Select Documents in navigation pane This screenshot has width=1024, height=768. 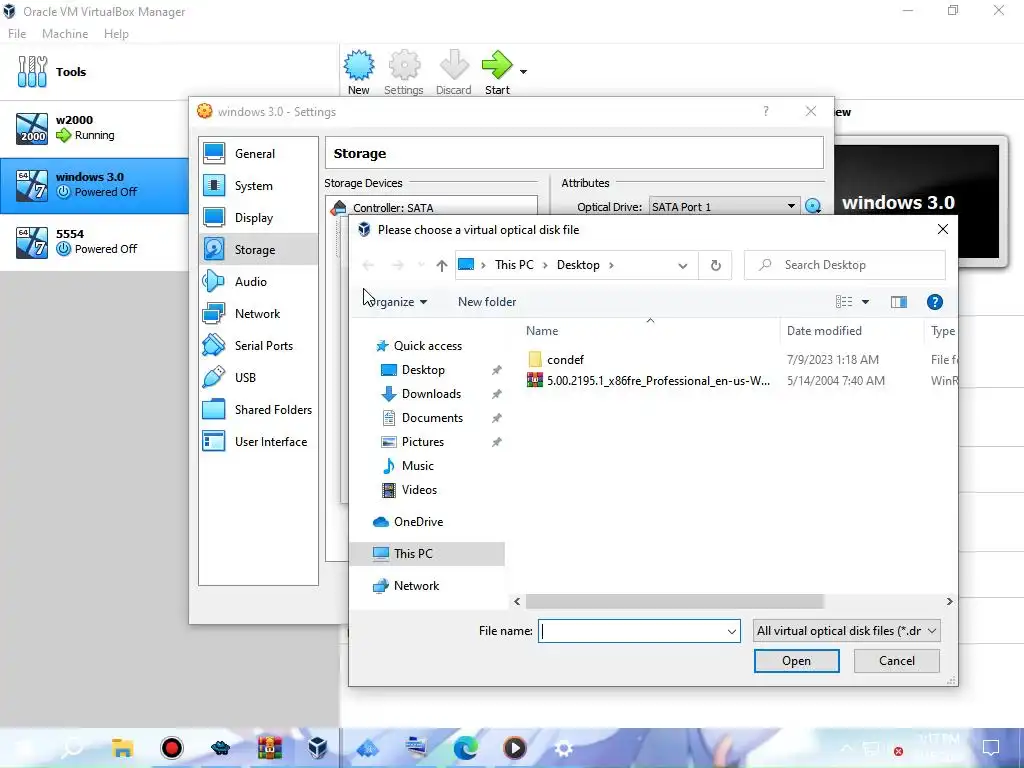point(432,418)
